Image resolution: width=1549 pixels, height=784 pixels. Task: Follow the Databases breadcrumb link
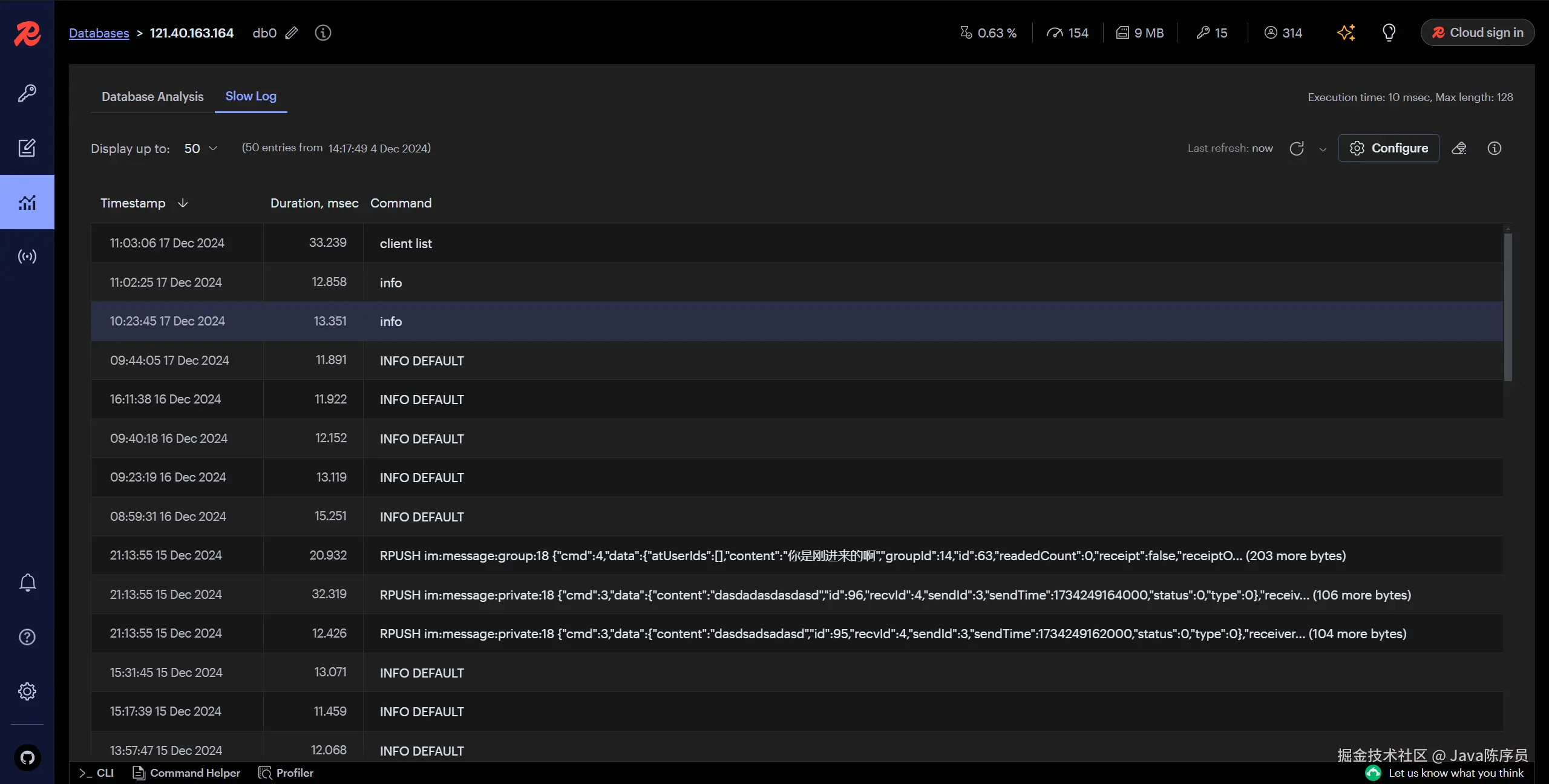pos(99,33)
